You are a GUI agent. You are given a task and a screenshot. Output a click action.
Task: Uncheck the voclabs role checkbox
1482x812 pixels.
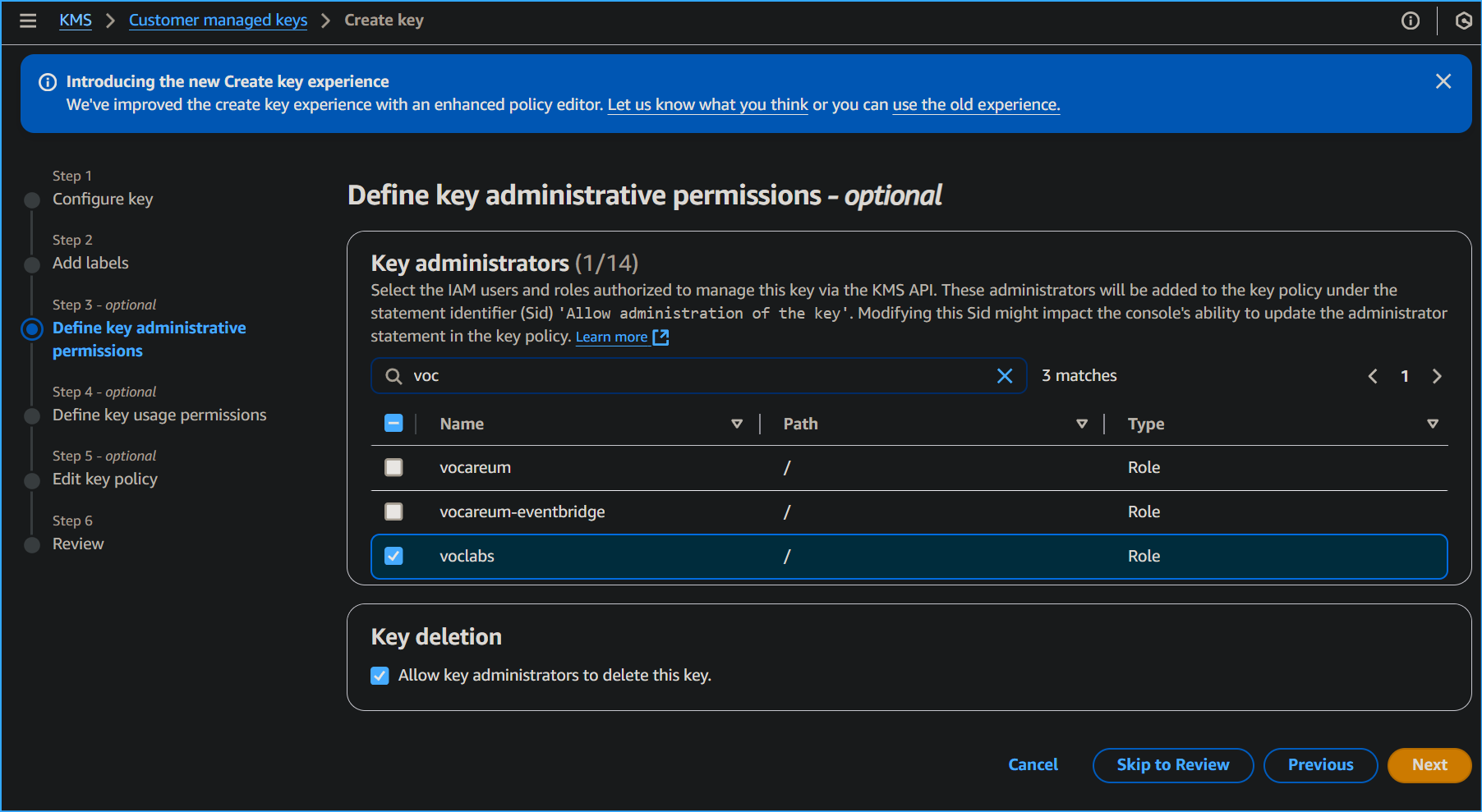click(x=394, y=556)
